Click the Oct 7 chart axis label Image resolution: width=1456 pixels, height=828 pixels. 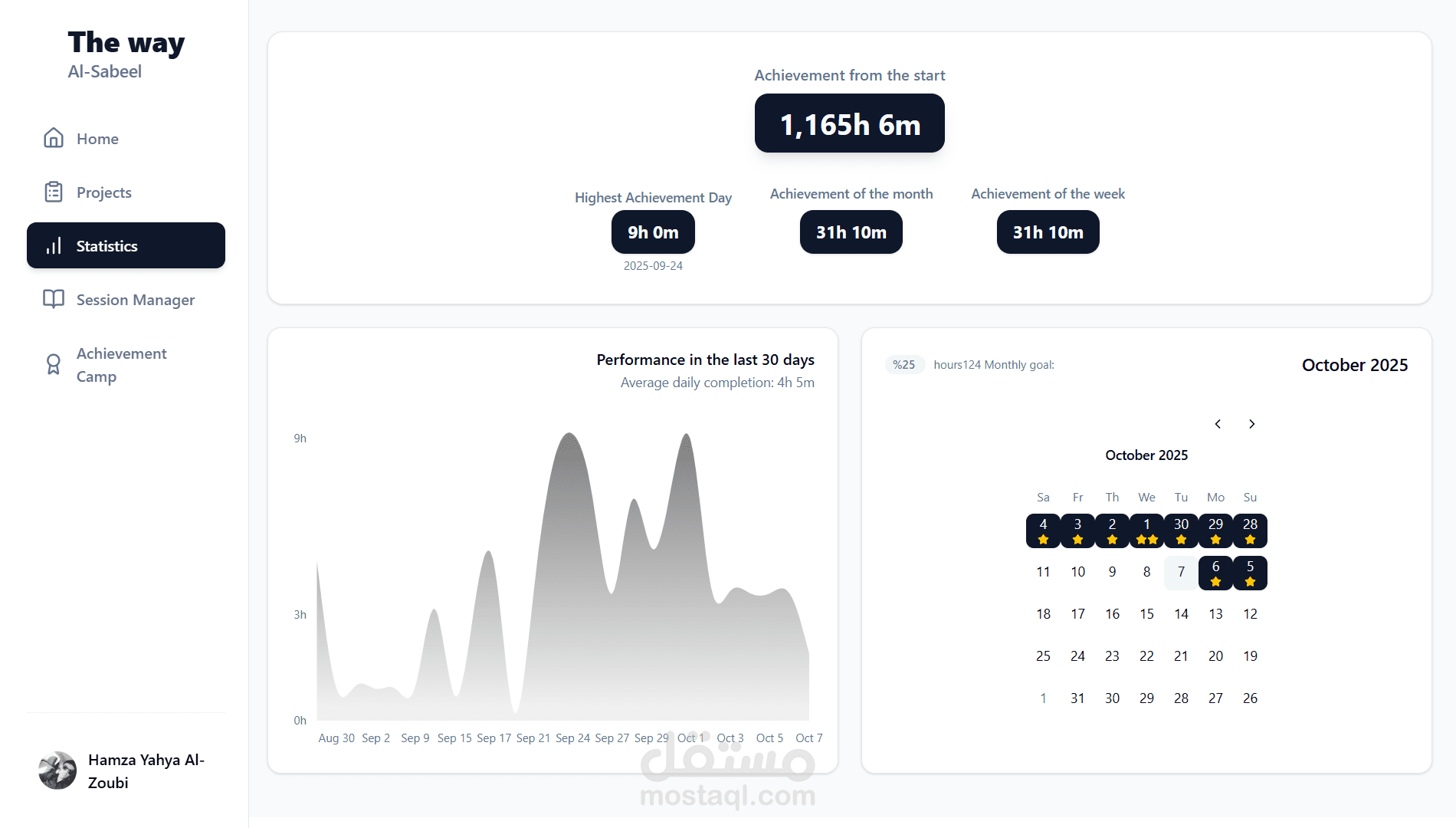point(809,738)
